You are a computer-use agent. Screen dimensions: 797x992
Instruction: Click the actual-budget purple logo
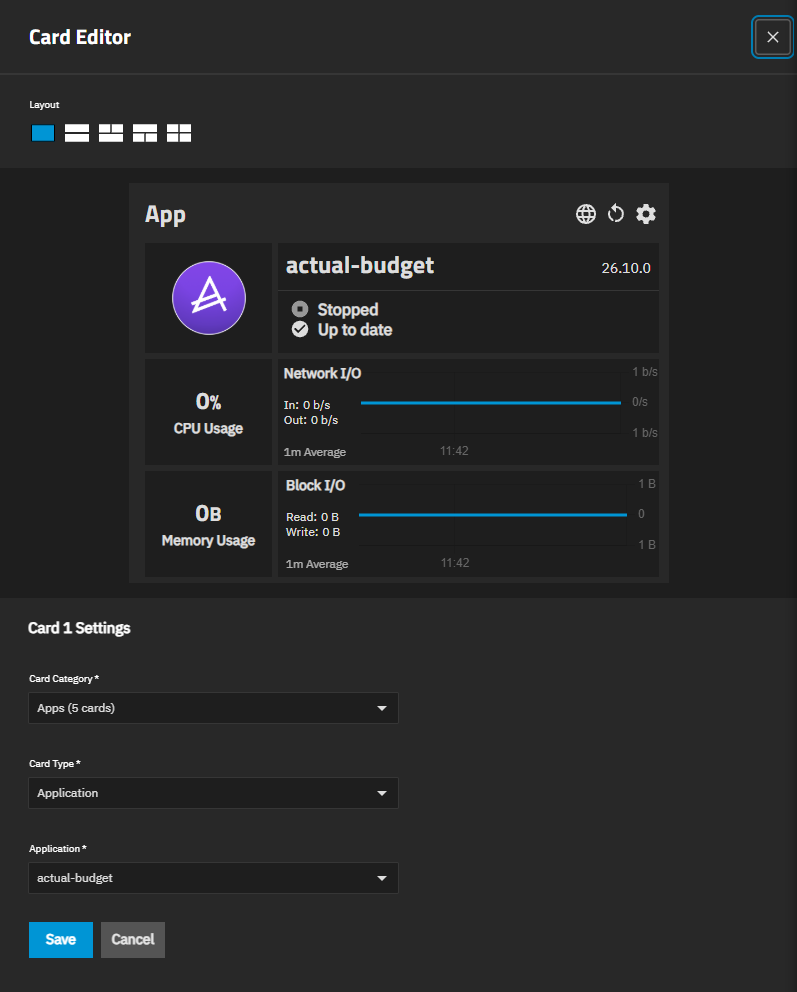coord(209,298)
